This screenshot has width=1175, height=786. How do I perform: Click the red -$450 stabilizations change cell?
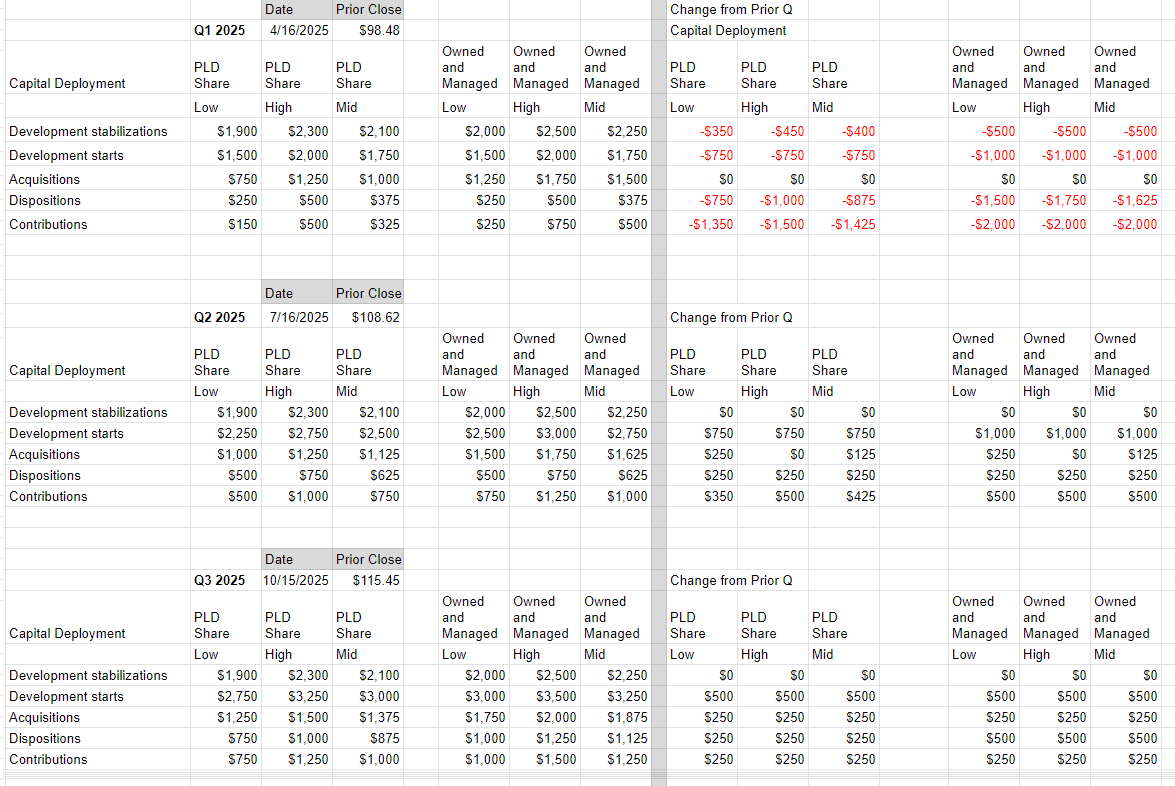773,132
